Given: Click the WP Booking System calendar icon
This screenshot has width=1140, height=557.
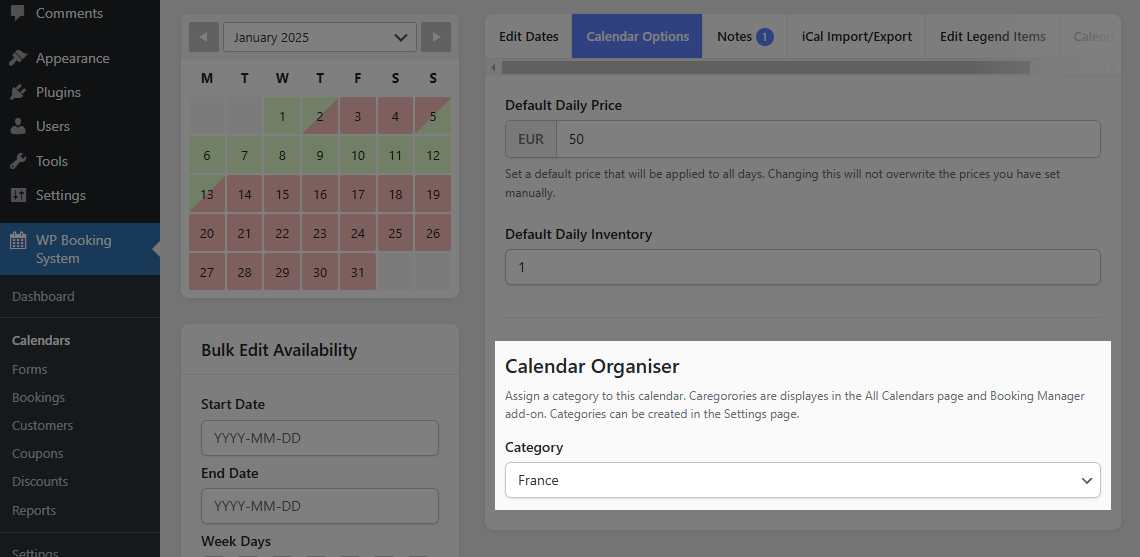Looking at the screenshot, I should [x=18, y=241].
